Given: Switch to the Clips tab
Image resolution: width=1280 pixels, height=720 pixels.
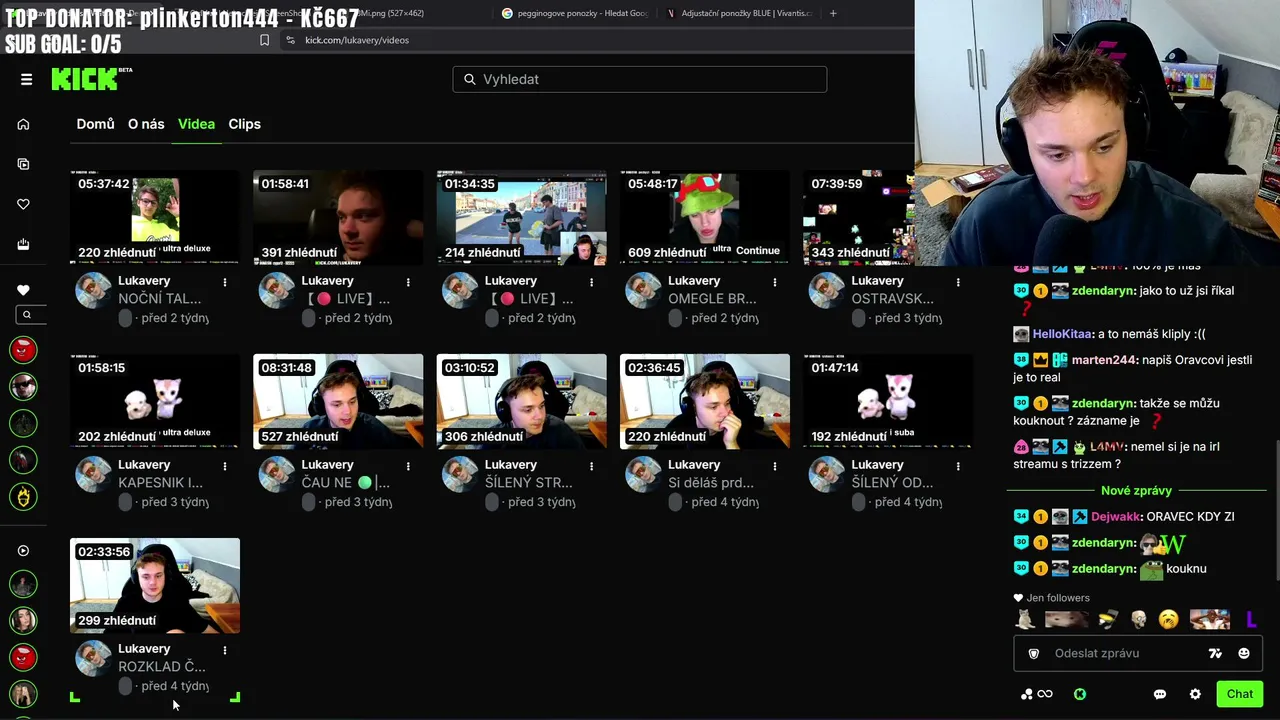Looking at the screenshot, I should coord(244,124).
